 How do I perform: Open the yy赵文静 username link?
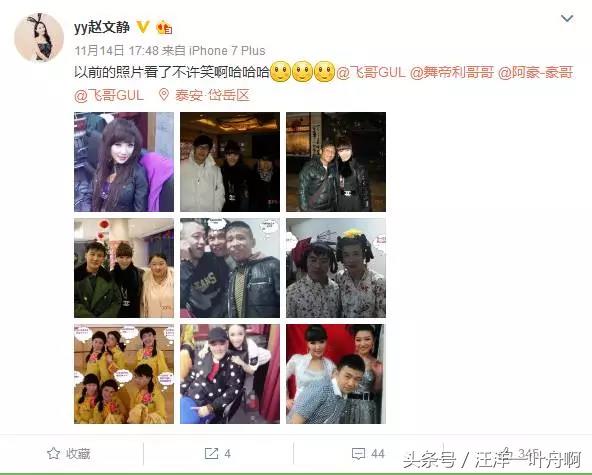click(x=102, y=28)
